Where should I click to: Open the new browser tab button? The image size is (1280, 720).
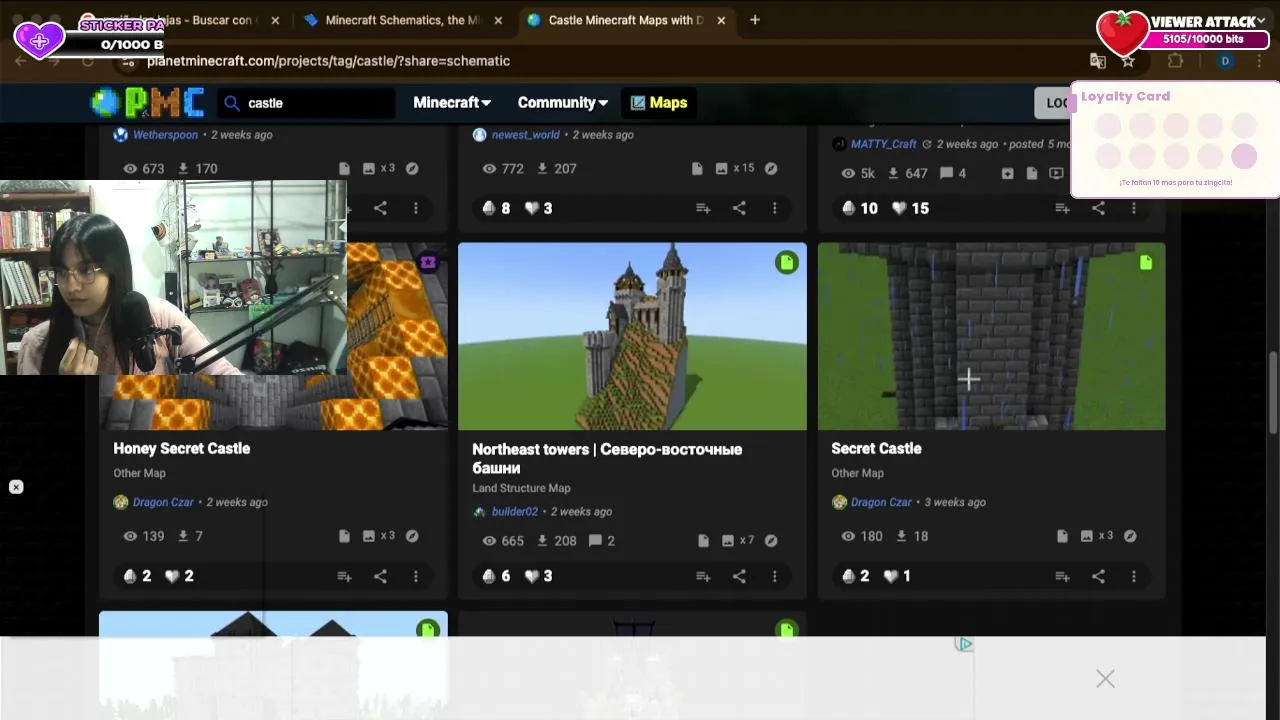[x=755, y=20]
